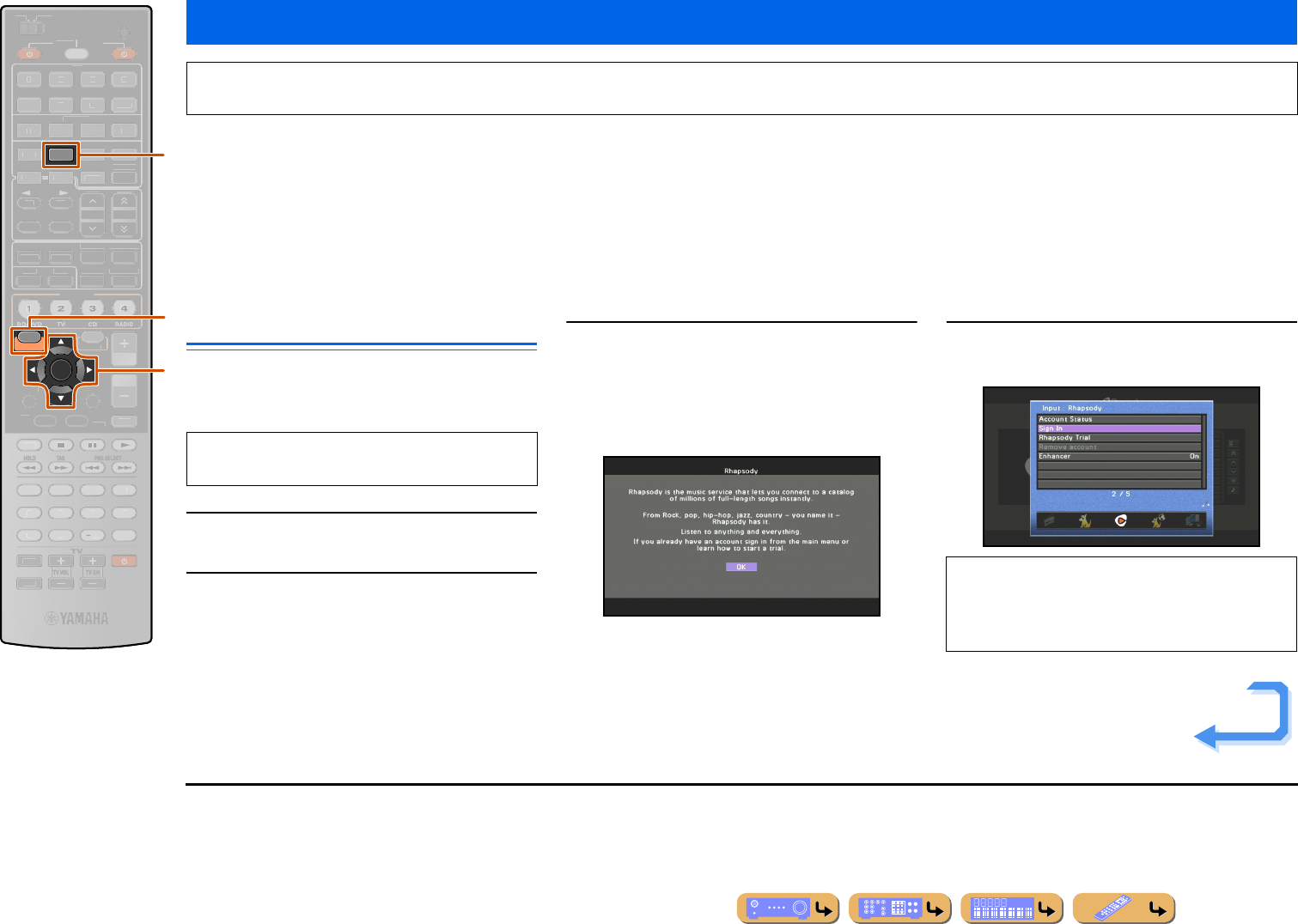The height and width of the screenshot is (924, 1298).
Task: Click the remote's cursor right arrow
Action: click(x=88, y=370)
